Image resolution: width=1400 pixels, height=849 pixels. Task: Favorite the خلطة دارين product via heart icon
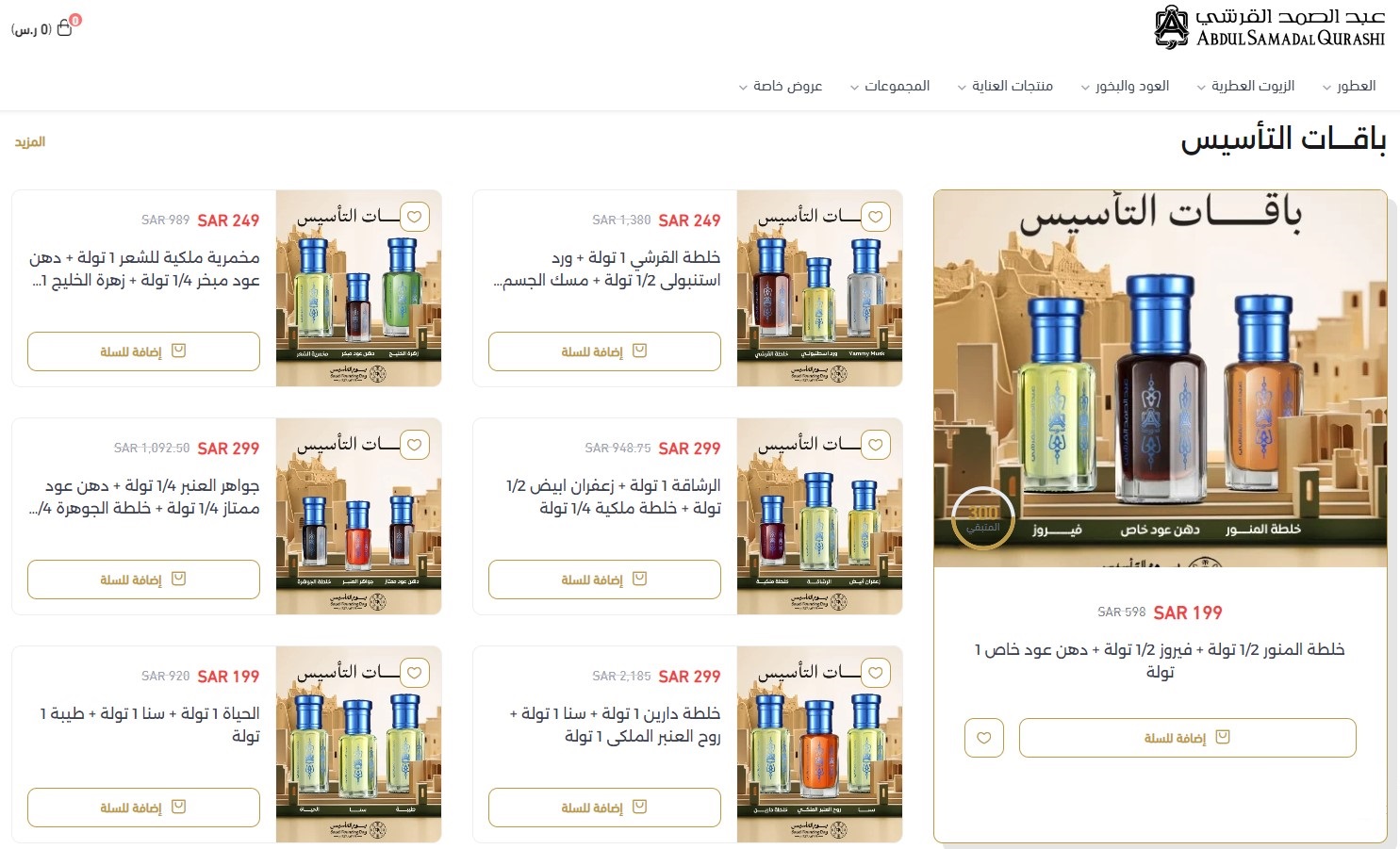(x=876, y=673)
